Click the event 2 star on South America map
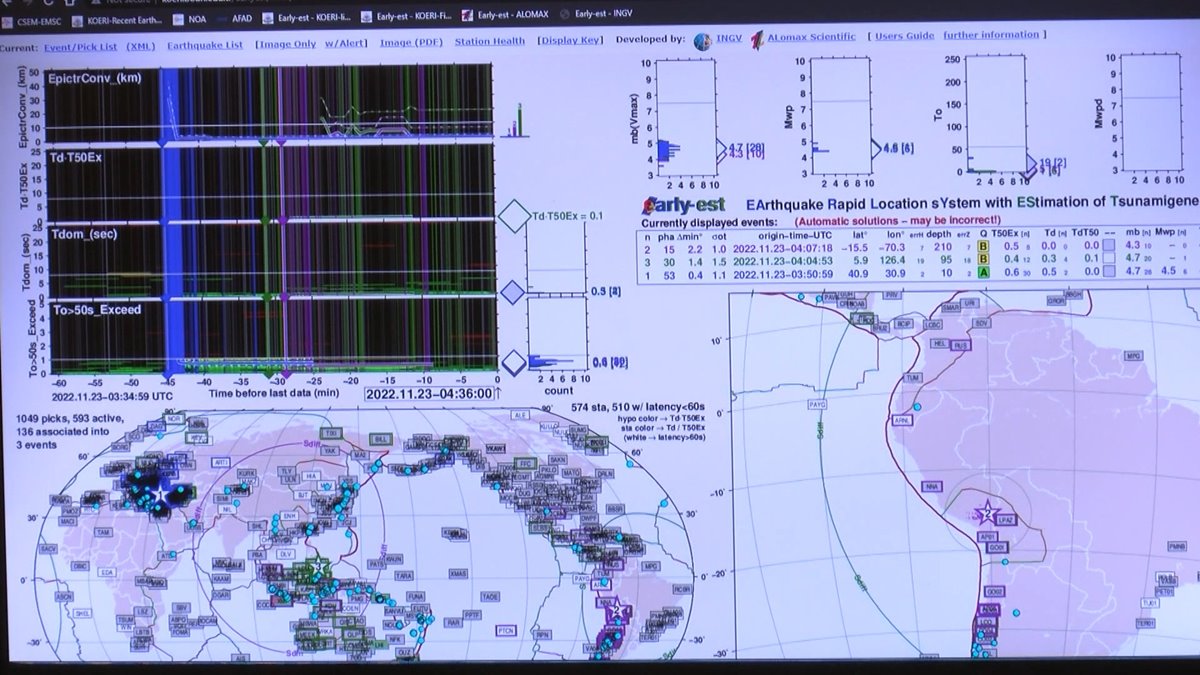 pos(987,514)
